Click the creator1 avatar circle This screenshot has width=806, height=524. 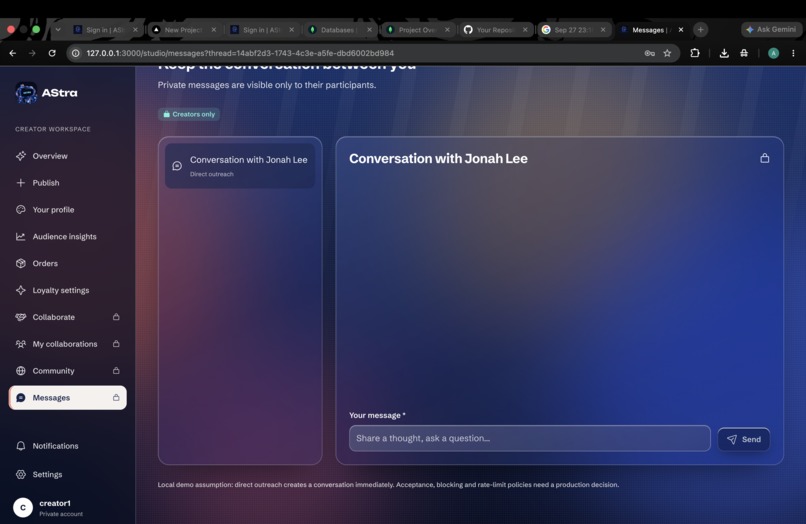23,507
